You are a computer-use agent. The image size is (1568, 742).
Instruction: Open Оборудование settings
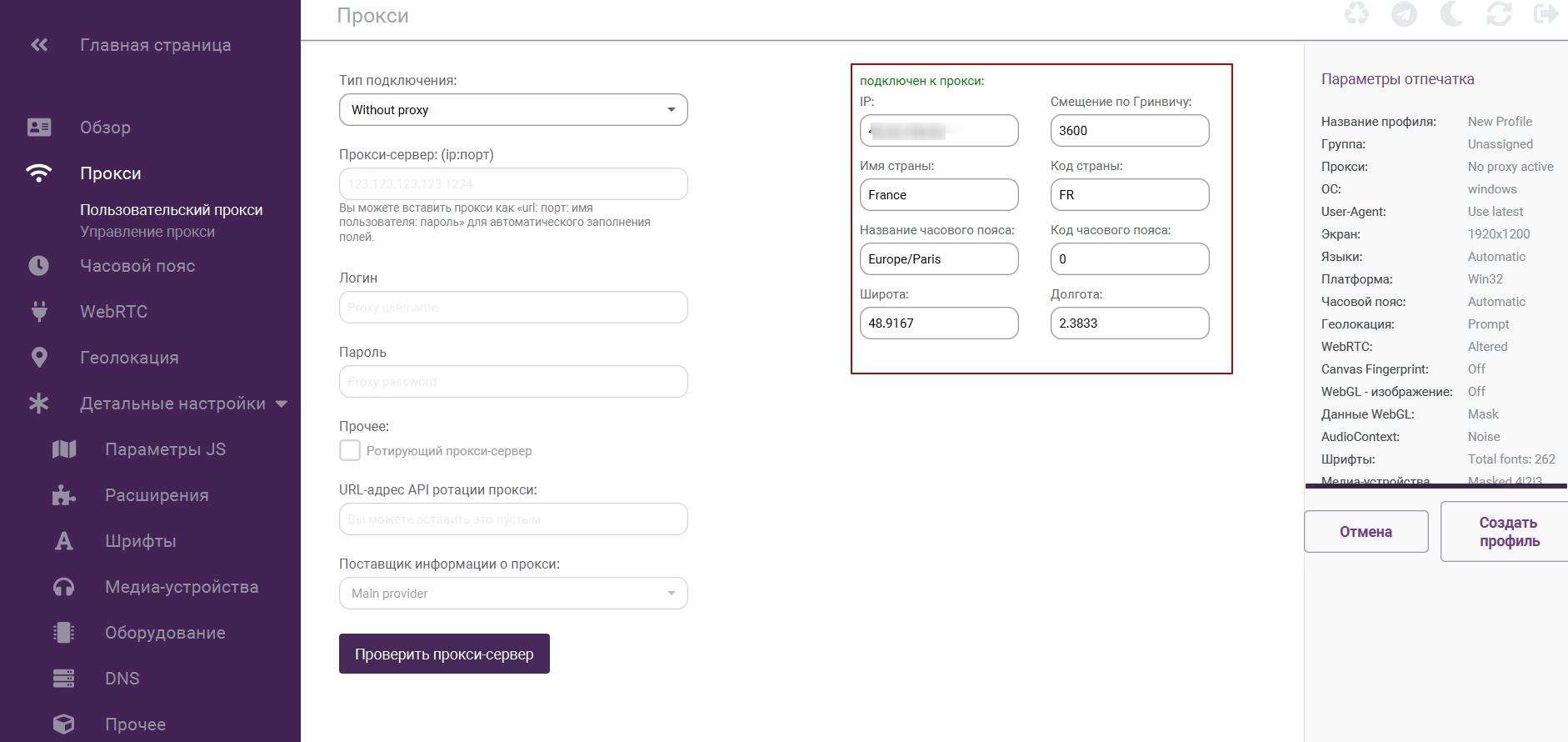click(165, 633)
